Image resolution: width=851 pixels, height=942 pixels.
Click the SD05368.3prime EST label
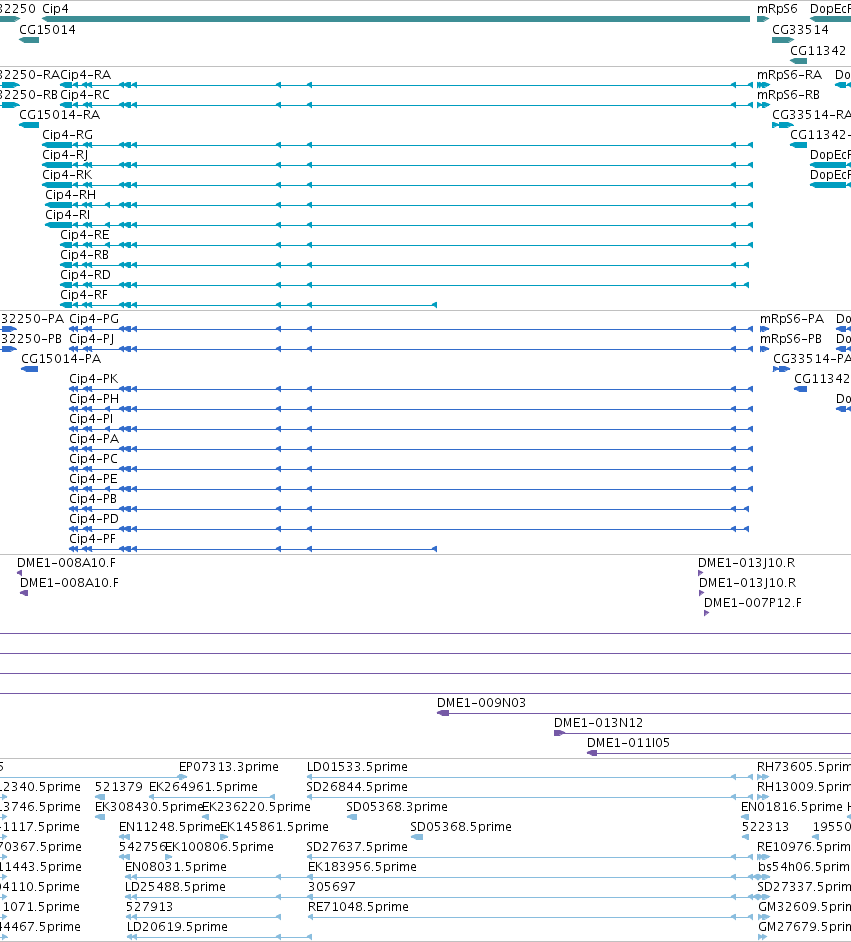[x=397, y=807]
